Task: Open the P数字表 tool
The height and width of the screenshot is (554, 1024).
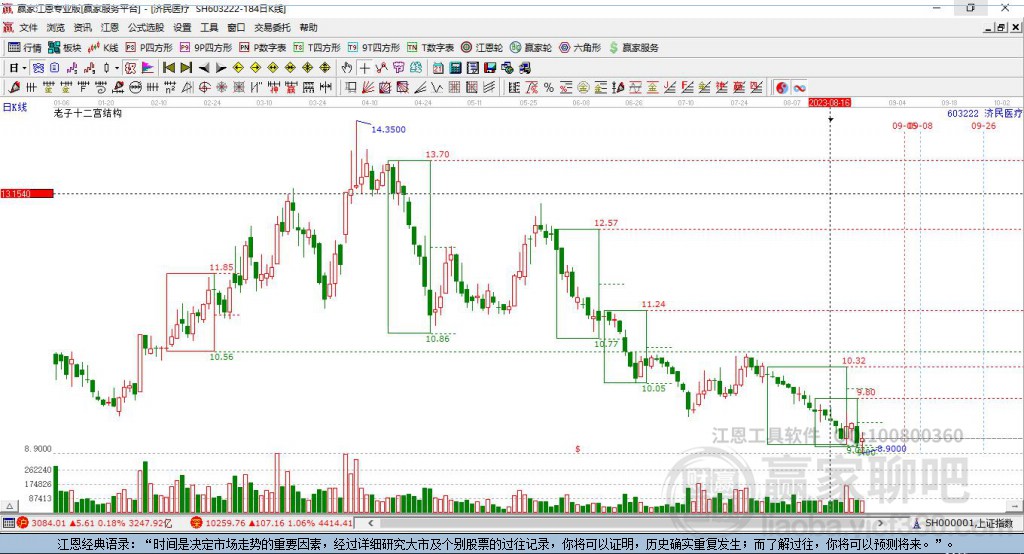Action: pos(263,48)
